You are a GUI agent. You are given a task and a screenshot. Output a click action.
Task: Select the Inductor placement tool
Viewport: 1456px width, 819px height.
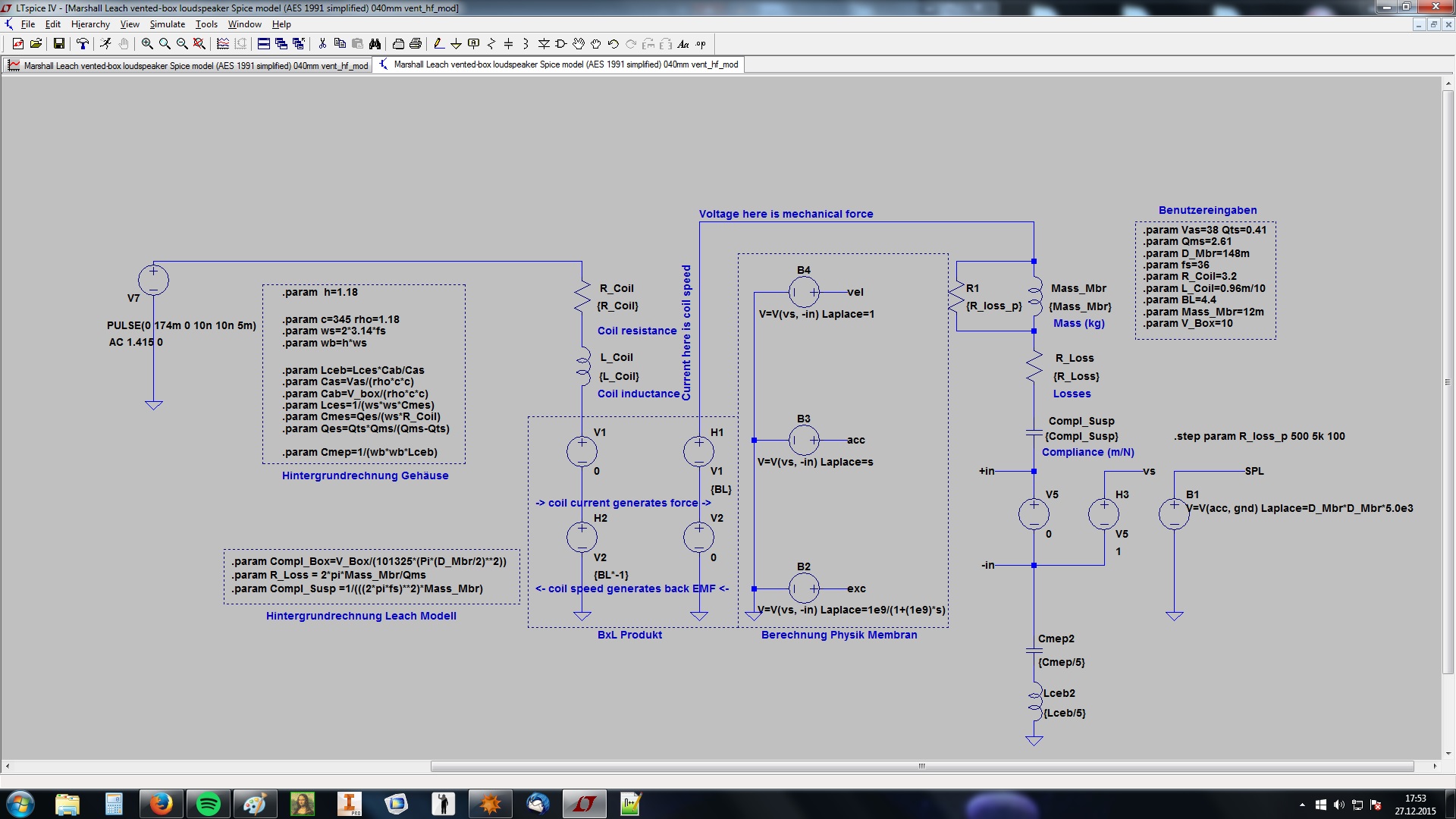tap(526, 44)
